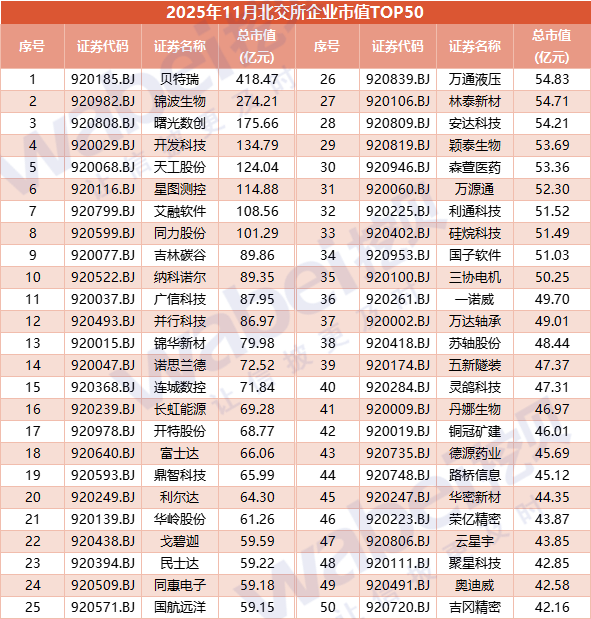This screenshot has width=591, height=619.
Task: Select the name 丹娜生物
Action: 475,409
